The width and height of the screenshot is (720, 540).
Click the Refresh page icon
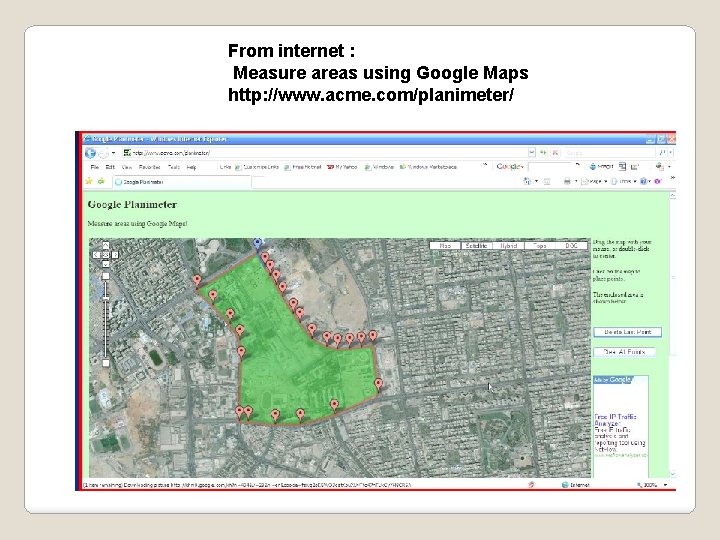click(x=544, y=152)
